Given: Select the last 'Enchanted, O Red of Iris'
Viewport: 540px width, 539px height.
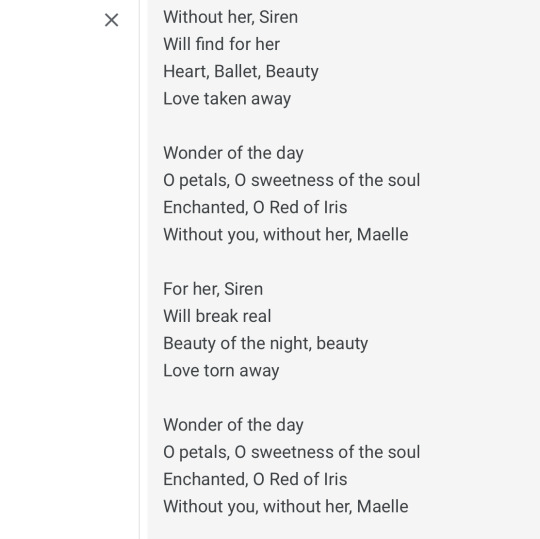Looking at the screenshot, I should click(x=255, y=479).
